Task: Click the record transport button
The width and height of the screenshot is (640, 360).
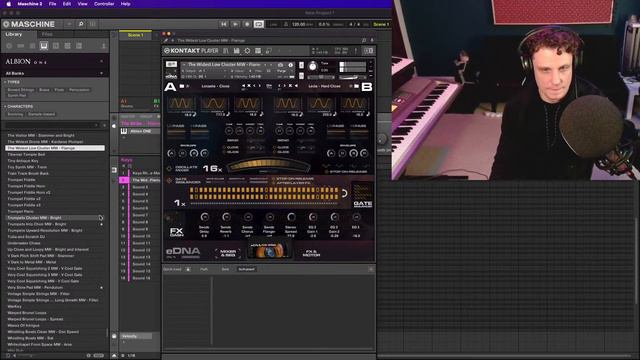Action: coord(247,24)
